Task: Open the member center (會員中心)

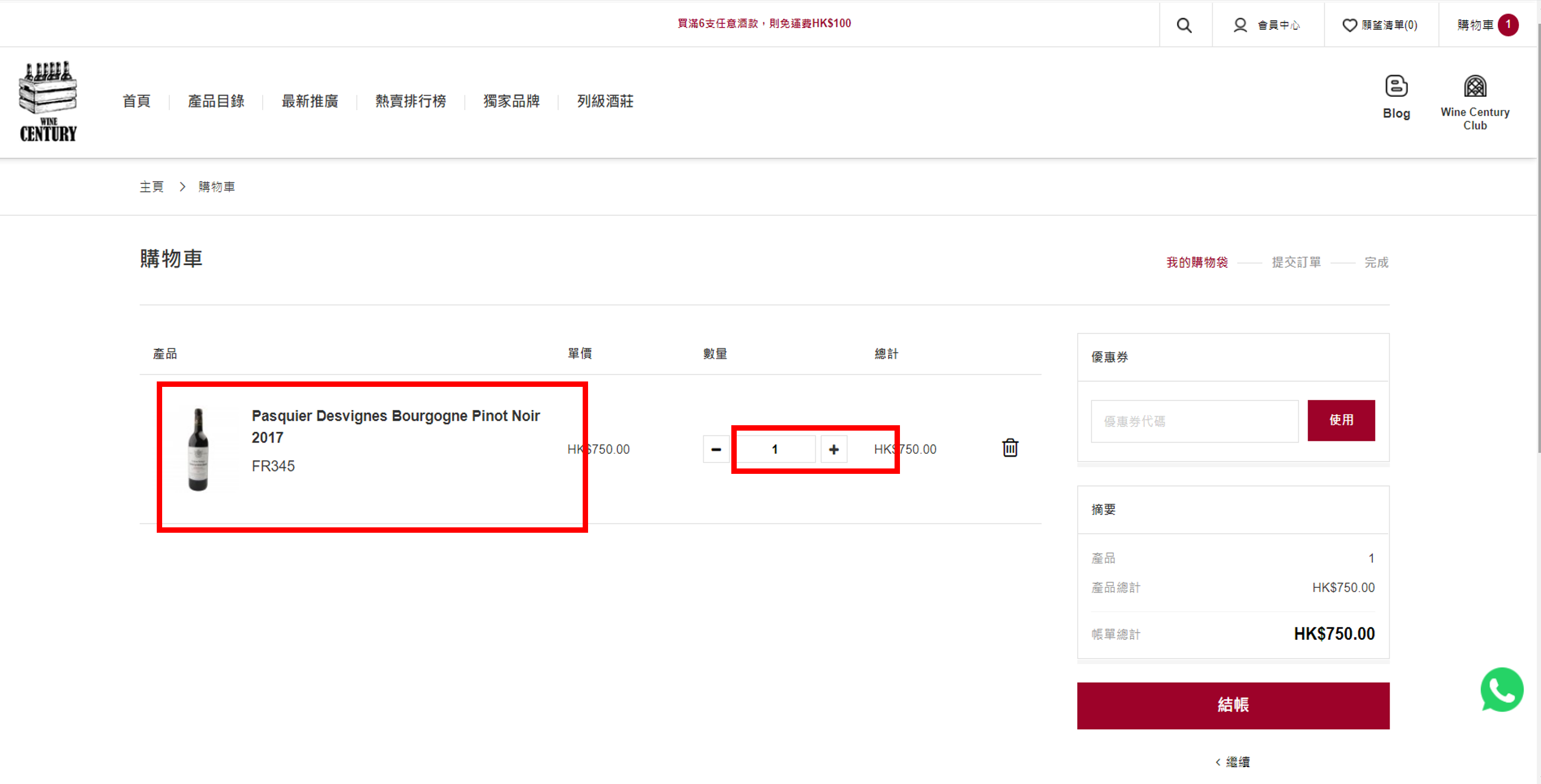Action: pos(1266,25)
